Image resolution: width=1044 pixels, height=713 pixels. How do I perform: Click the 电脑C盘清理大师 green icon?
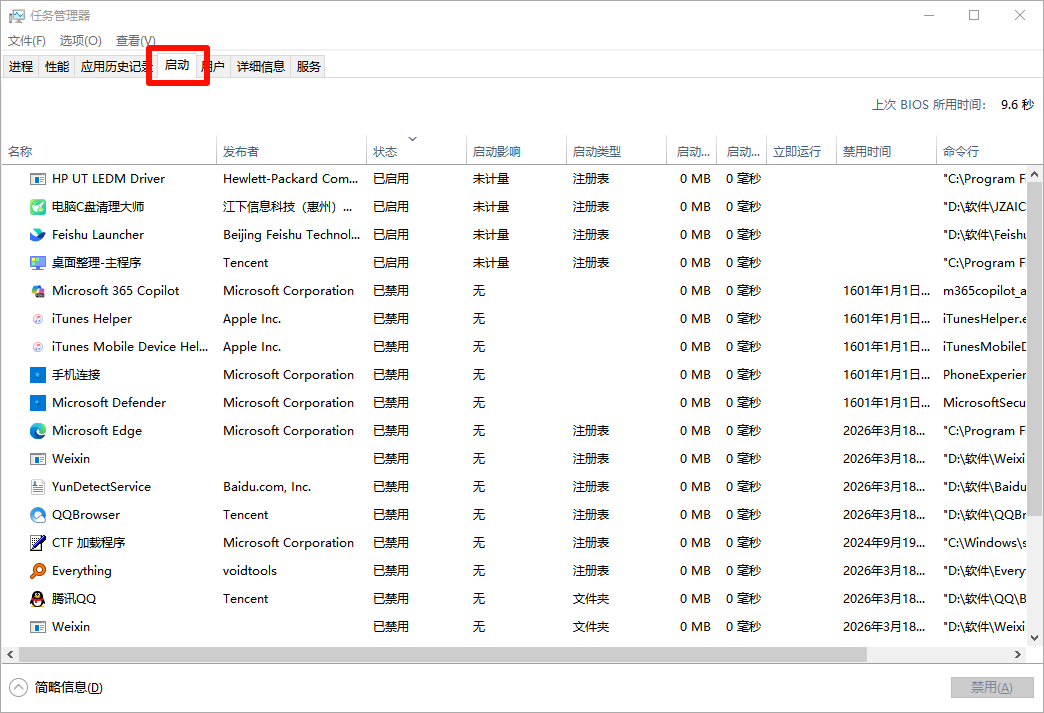pos(38,207)
